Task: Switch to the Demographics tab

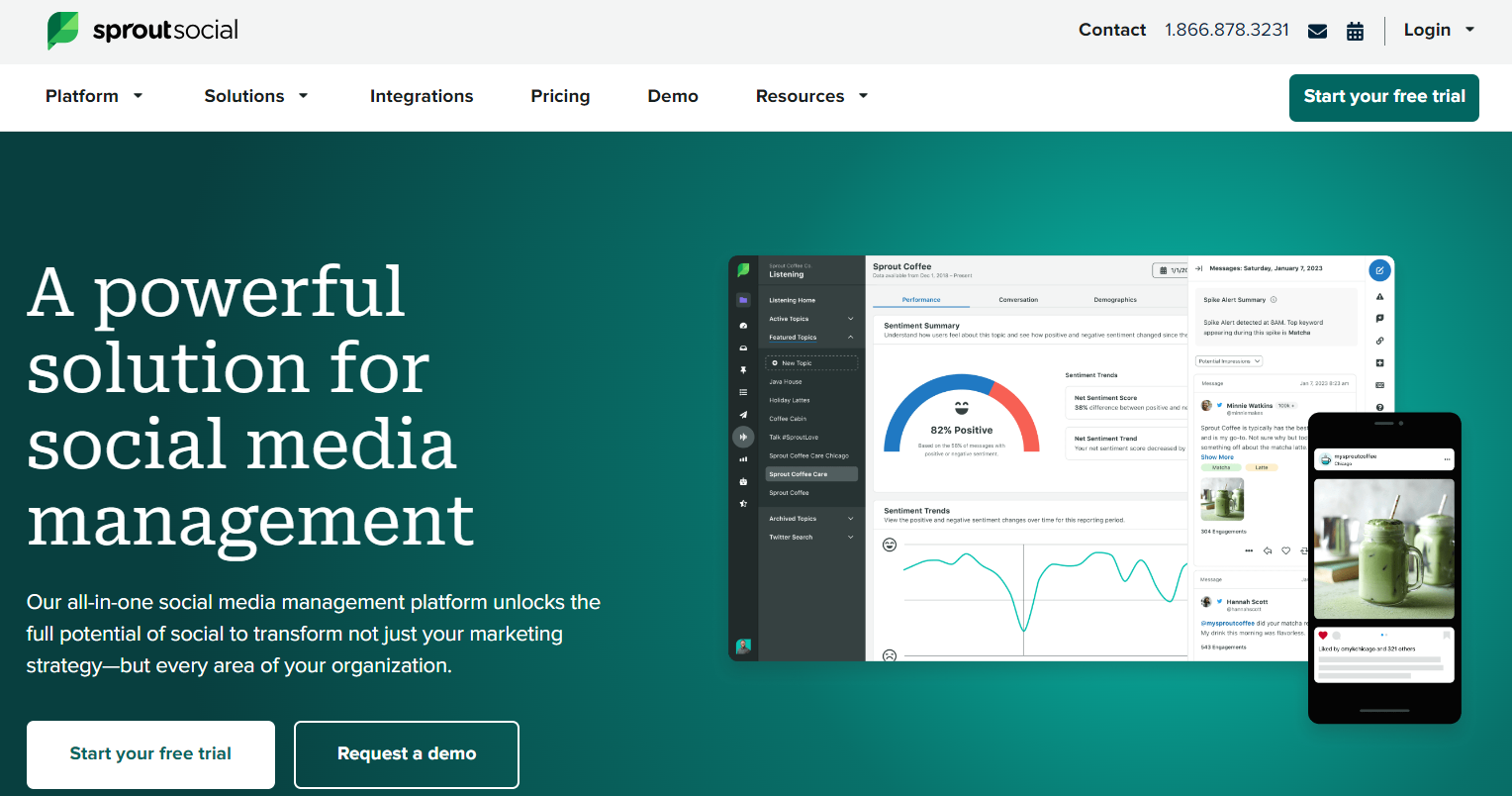Action: click(x=1115, y=300)
